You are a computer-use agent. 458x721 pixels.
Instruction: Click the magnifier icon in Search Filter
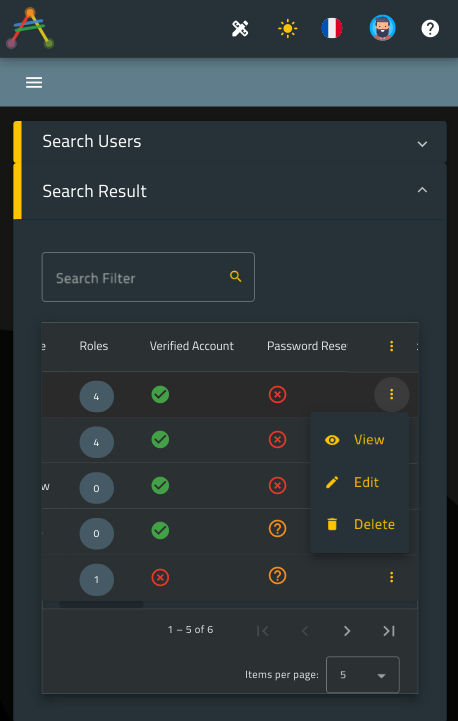tap(236, 276)
